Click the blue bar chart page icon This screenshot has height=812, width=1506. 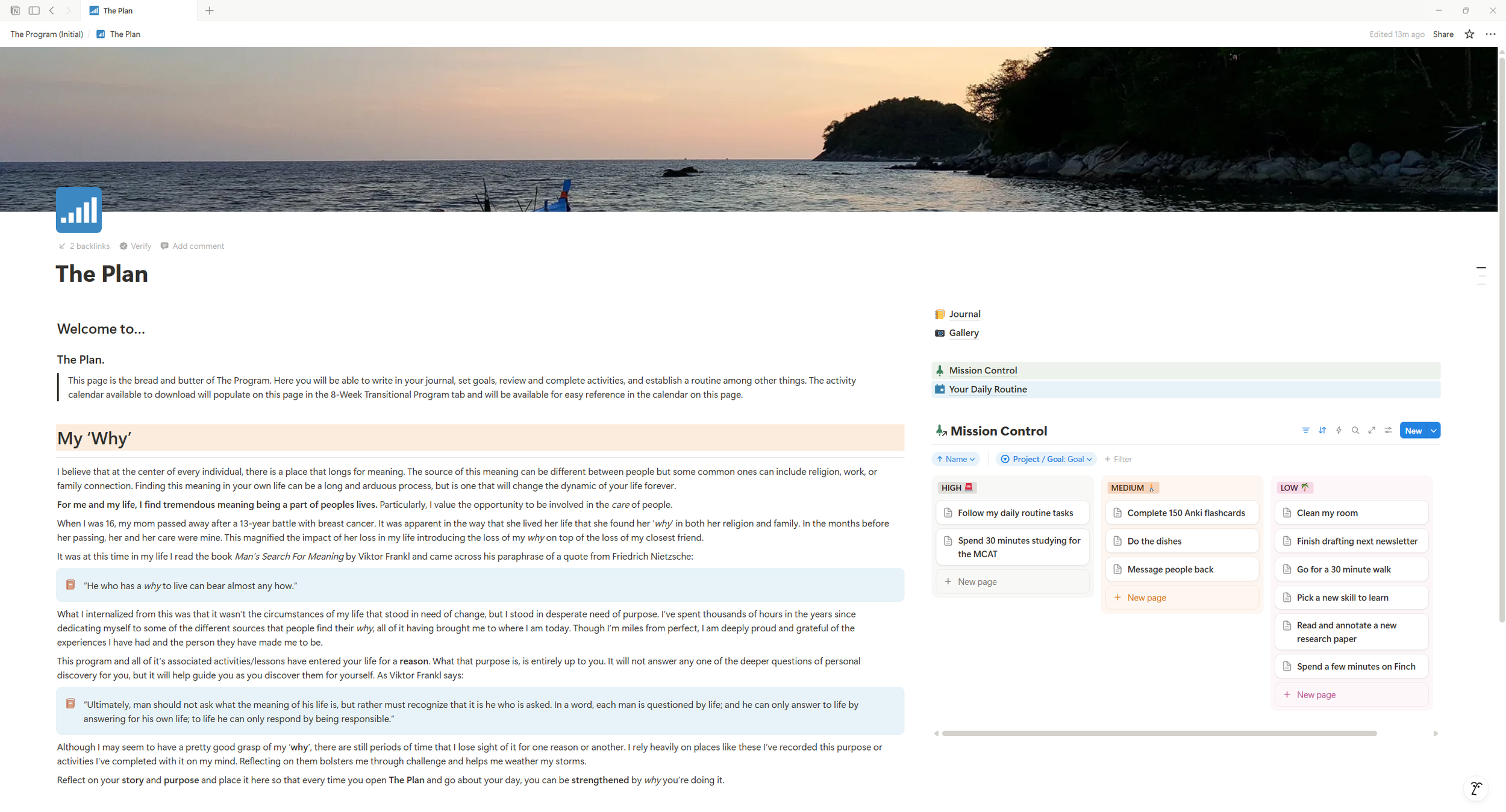79,210
